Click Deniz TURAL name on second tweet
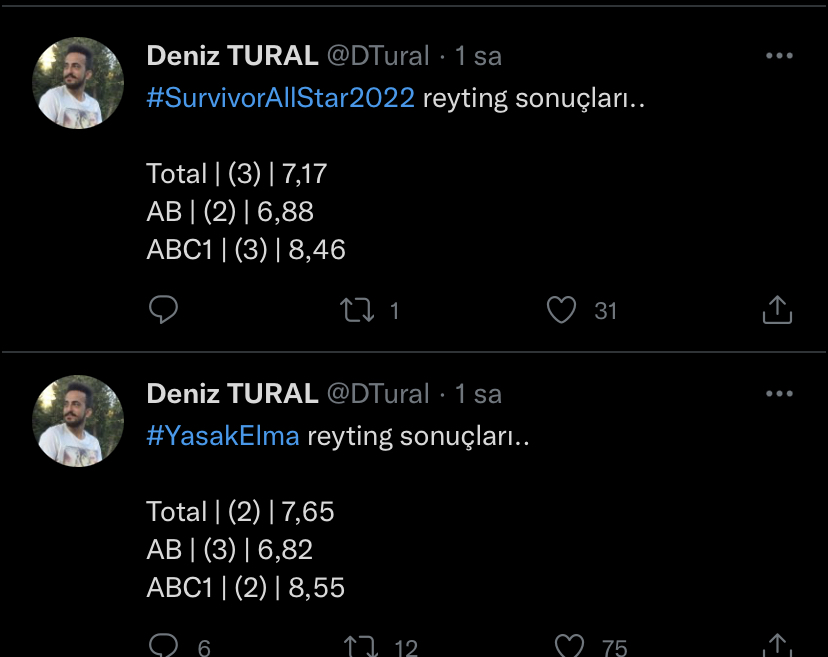This screenshot has width=828, height=657. [232, 394]
